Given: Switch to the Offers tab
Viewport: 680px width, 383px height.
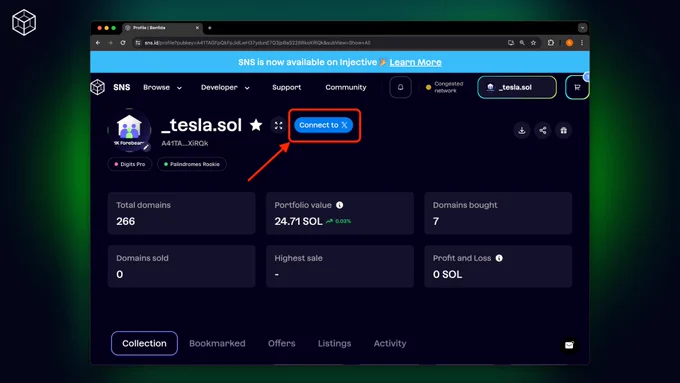Looking at the screenshot, I should [x=281, y=343].
